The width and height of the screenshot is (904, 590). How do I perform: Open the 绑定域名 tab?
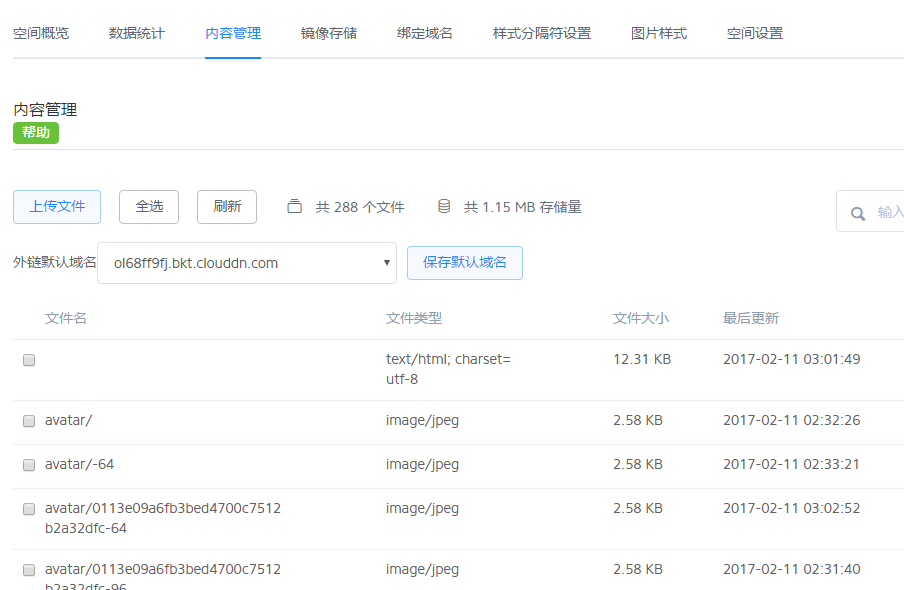point(425,33)
